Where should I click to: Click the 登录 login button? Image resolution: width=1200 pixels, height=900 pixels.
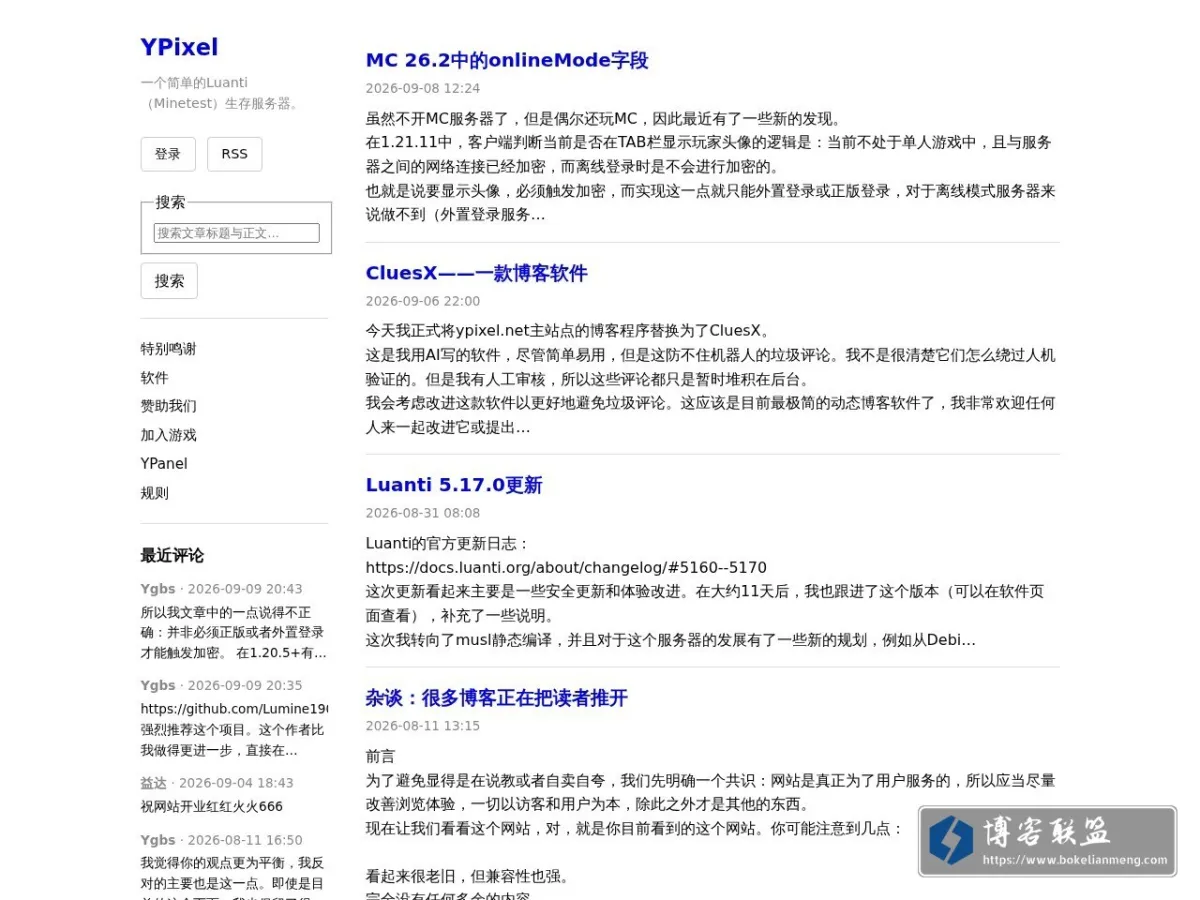(168, 154)
